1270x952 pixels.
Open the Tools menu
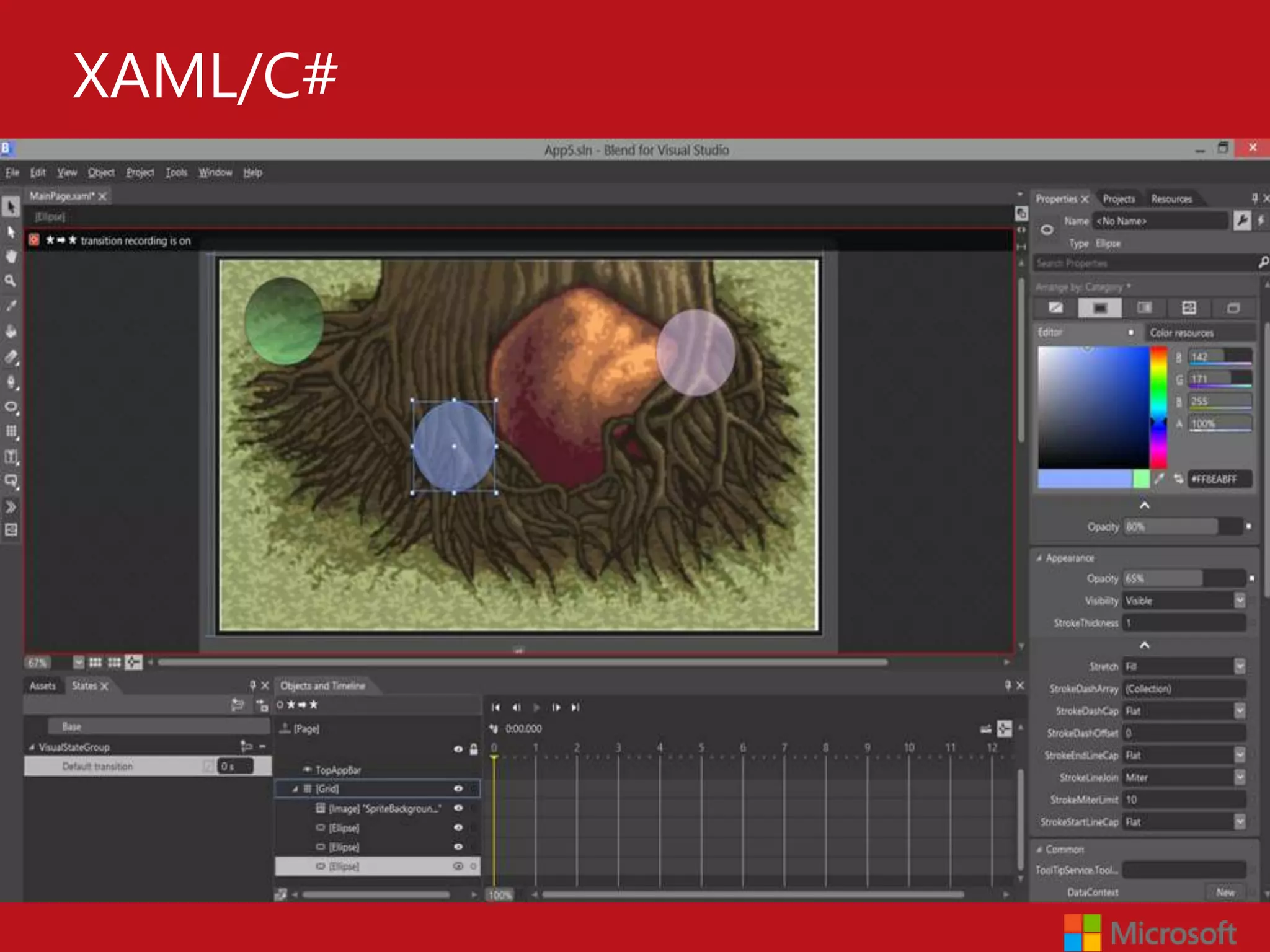(176, 172)
